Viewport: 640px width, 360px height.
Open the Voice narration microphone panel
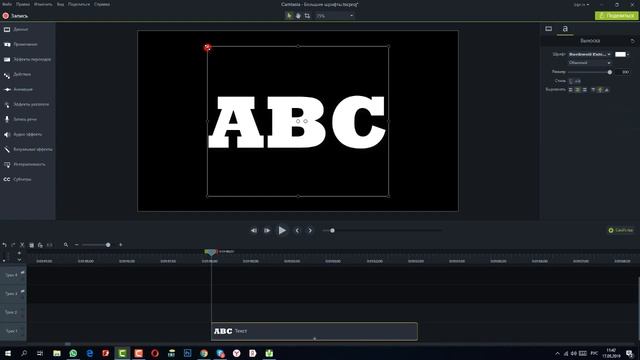(x=20, y=119)
